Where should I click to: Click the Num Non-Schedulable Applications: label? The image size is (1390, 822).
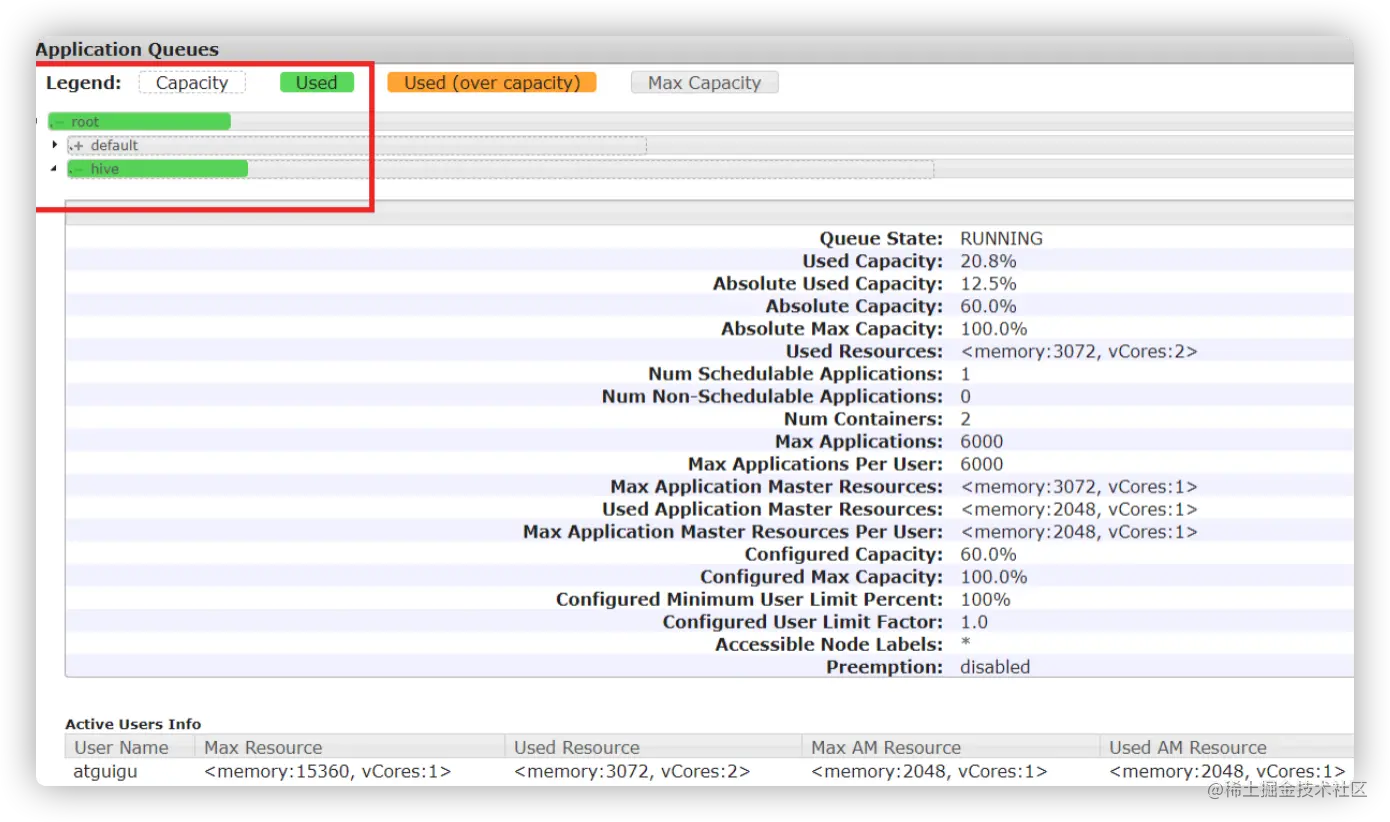pyautogui.click(x=772, y=397)
